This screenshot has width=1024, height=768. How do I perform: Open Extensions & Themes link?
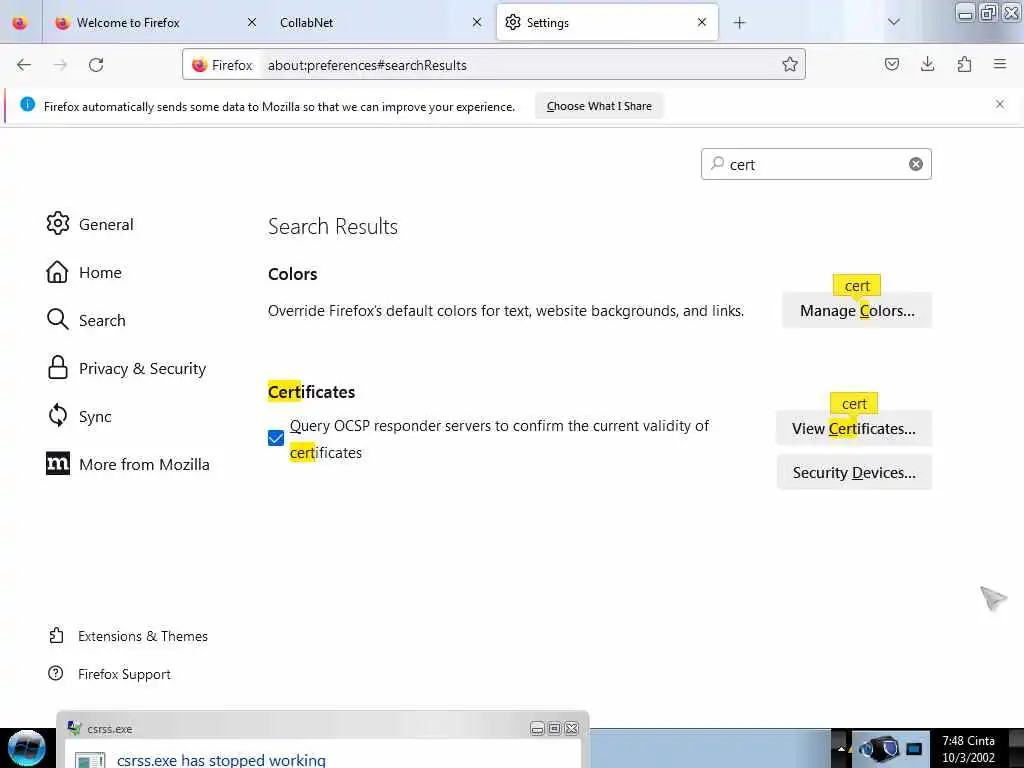pos(128,636)
